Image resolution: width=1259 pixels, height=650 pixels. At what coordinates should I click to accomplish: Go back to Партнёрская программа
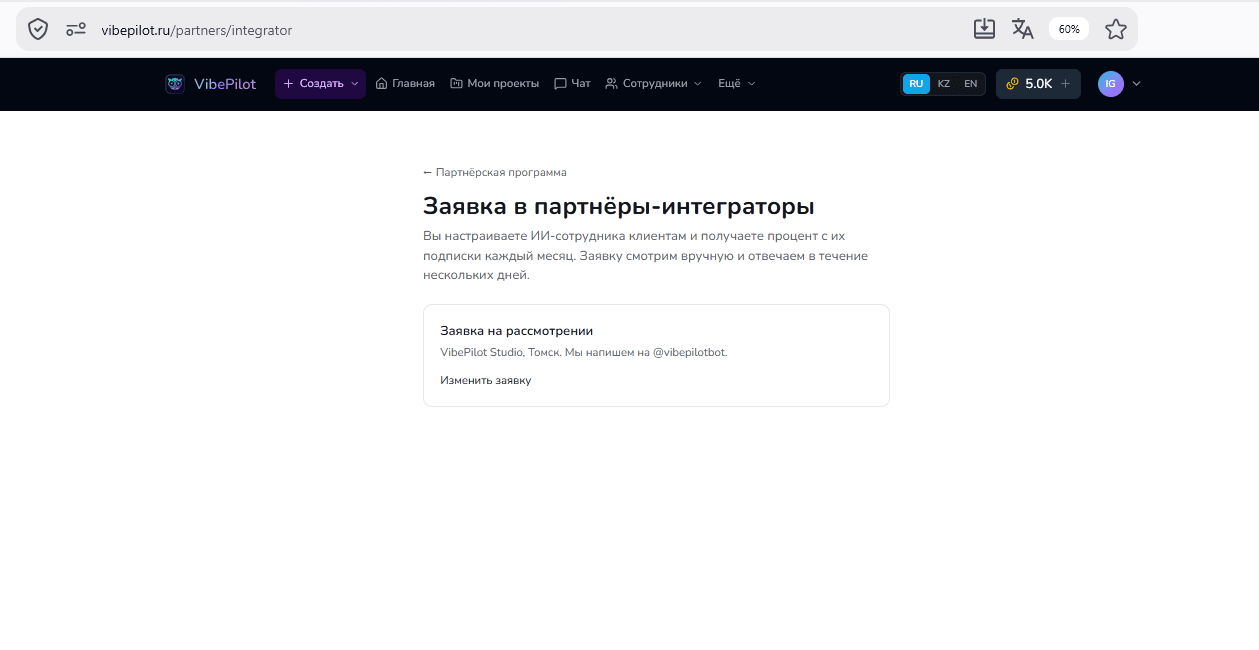coord(495,172)
